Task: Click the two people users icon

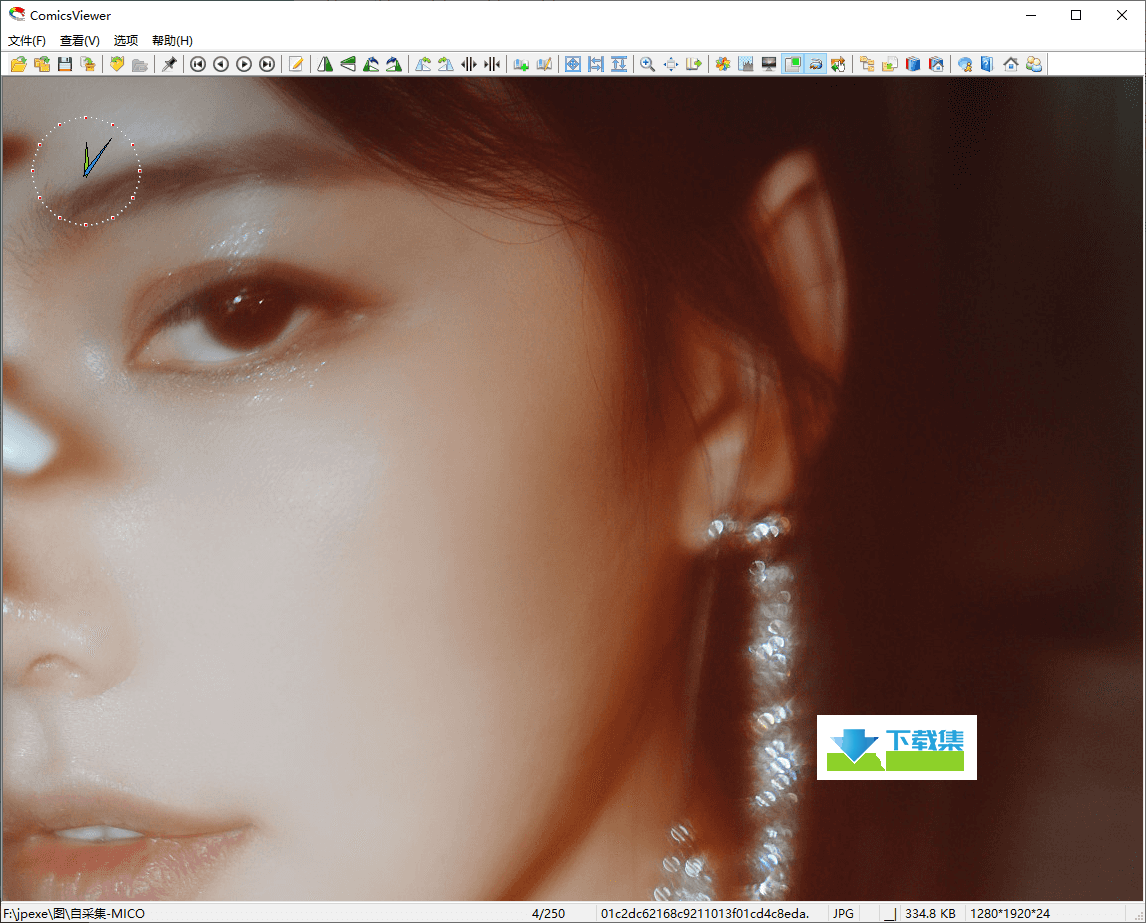Action: pos(1034,64)
